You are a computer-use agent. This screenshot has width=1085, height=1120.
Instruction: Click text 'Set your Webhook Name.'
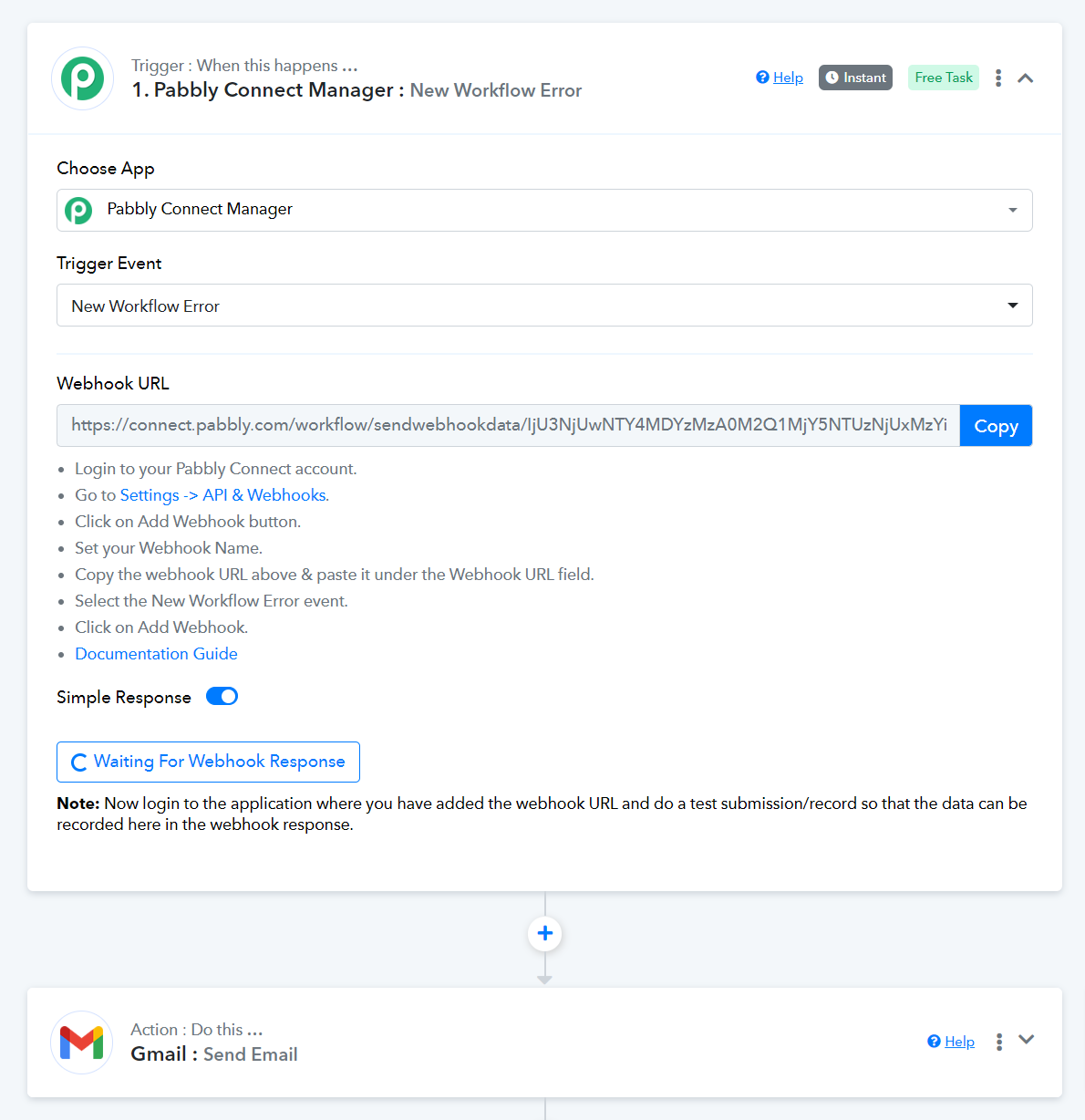coord(169,548)
